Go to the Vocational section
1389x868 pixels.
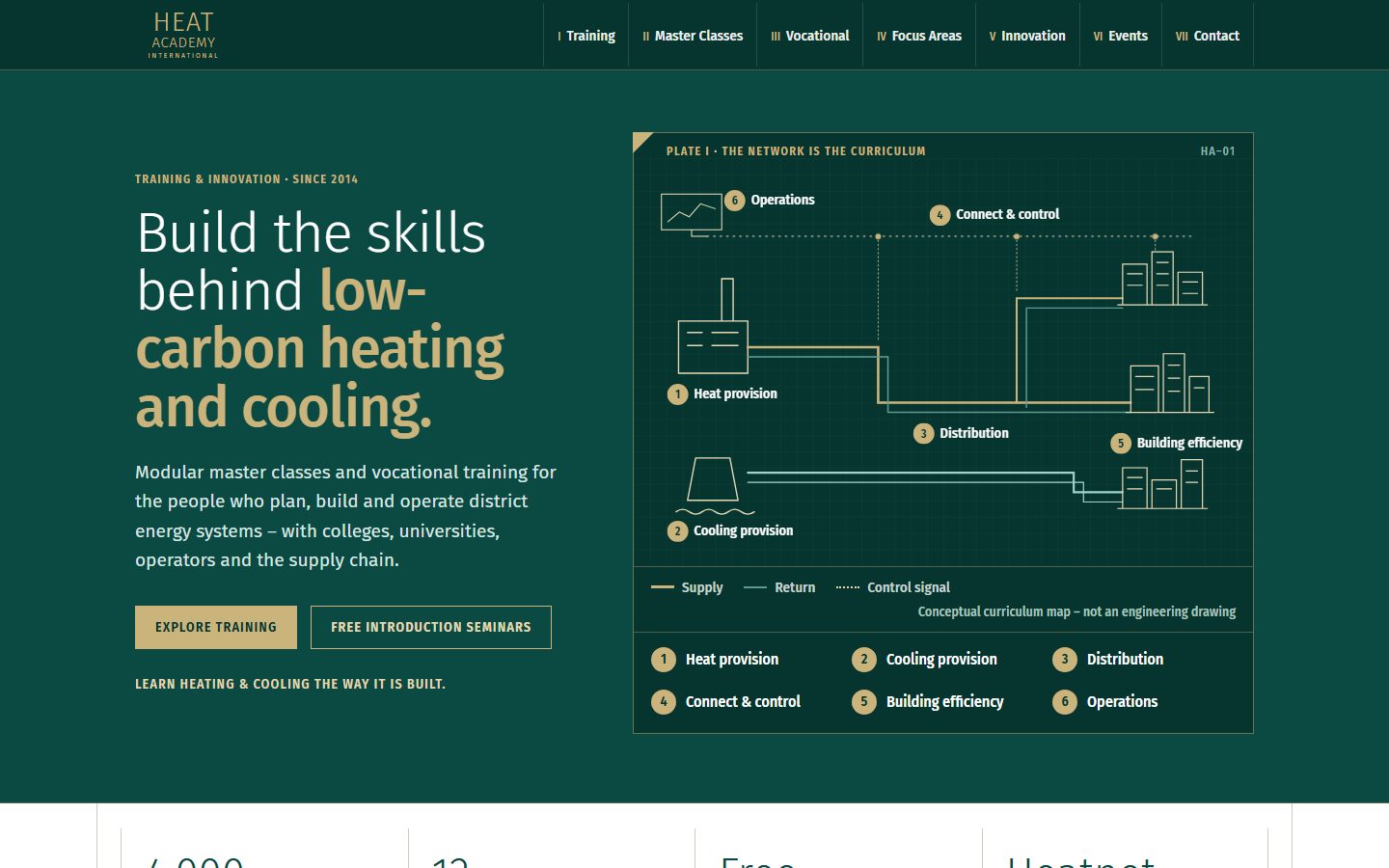pos(810,36)
